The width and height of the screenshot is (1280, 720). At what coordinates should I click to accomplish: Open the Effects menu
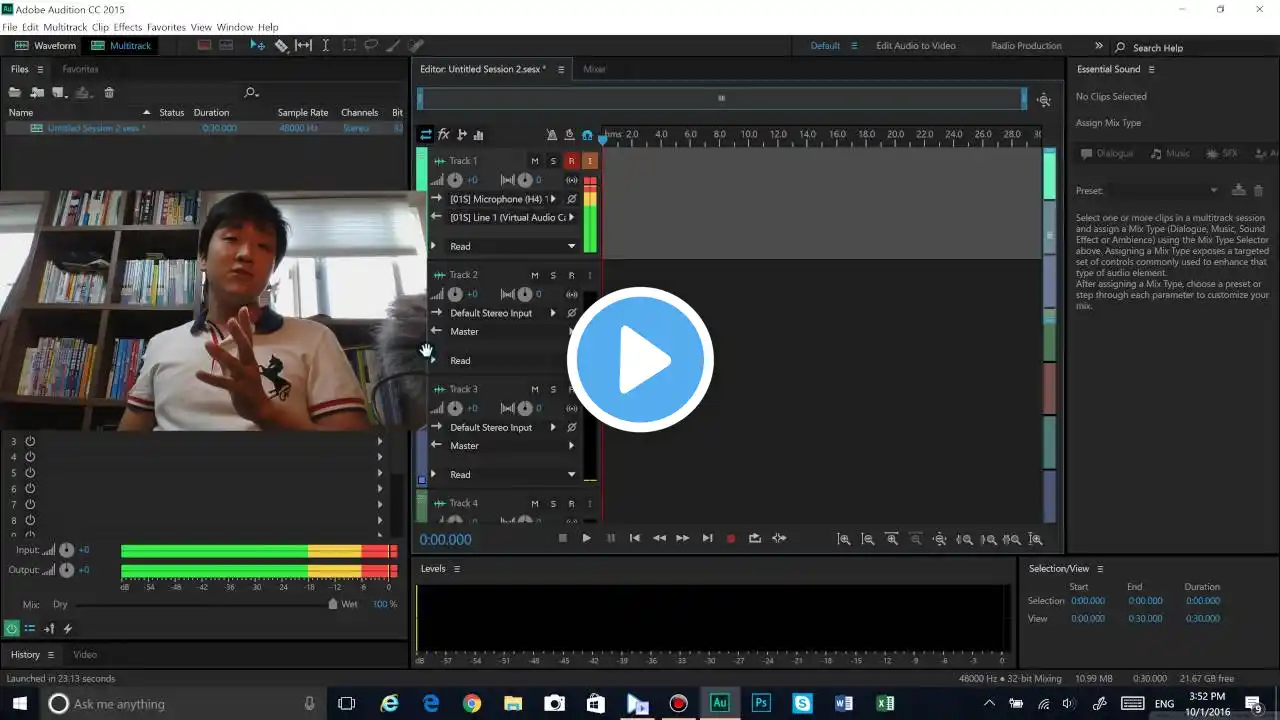(128, 27)
